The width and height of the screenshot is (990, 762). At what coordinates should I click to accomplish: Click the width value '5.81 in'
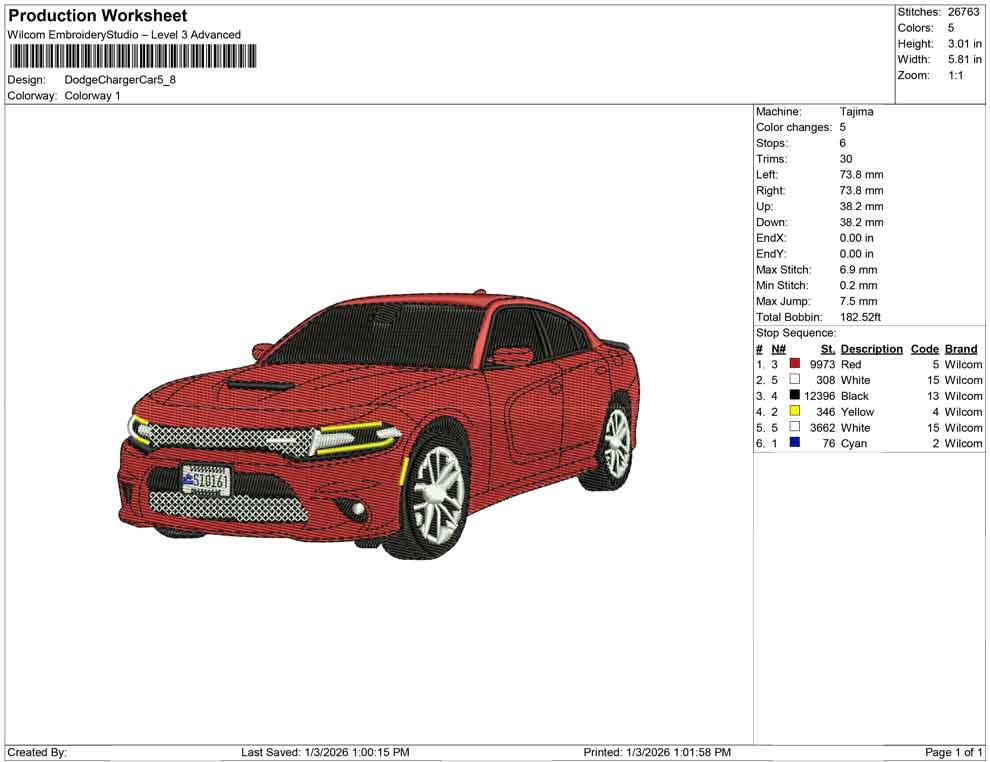coord(964,59)
